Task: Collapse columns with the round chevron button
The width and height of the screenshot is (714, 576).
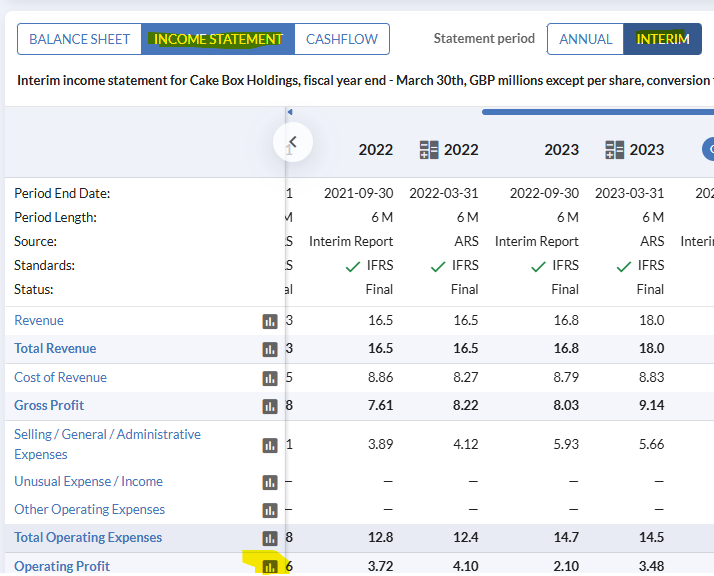Action: [x=293, y=142]
